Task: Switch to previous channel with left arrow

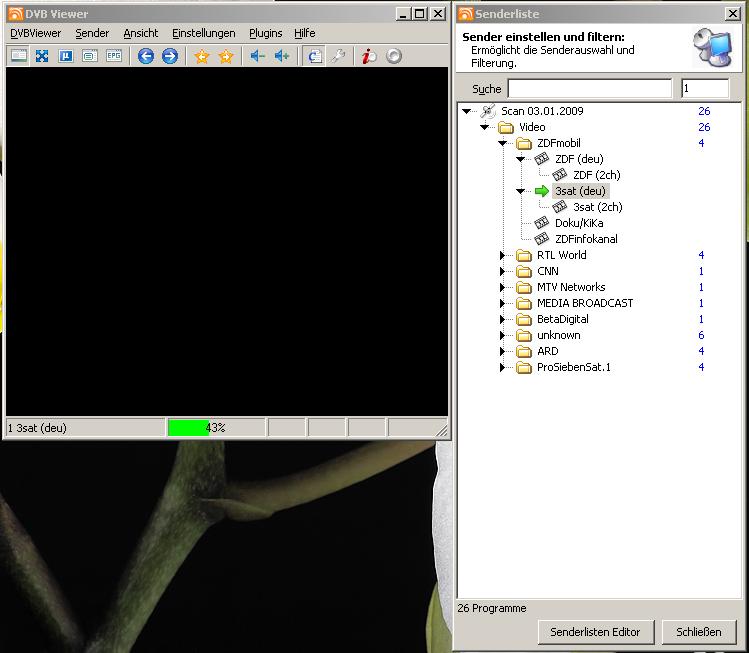Action: tap(146, 56)
